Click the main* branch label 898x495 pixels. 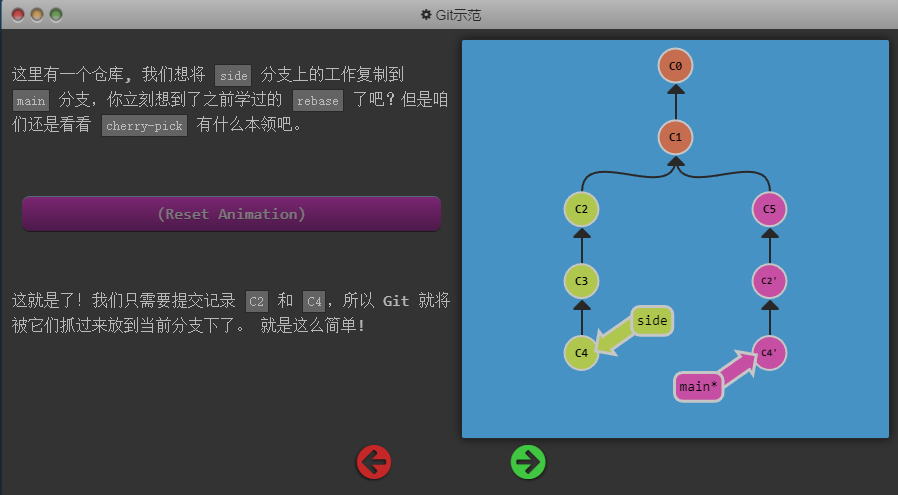698,387
